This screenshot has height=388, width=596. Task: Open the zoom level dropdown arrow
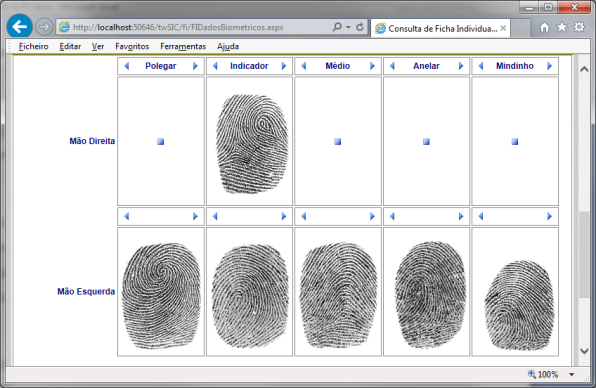tap(571, 375)
